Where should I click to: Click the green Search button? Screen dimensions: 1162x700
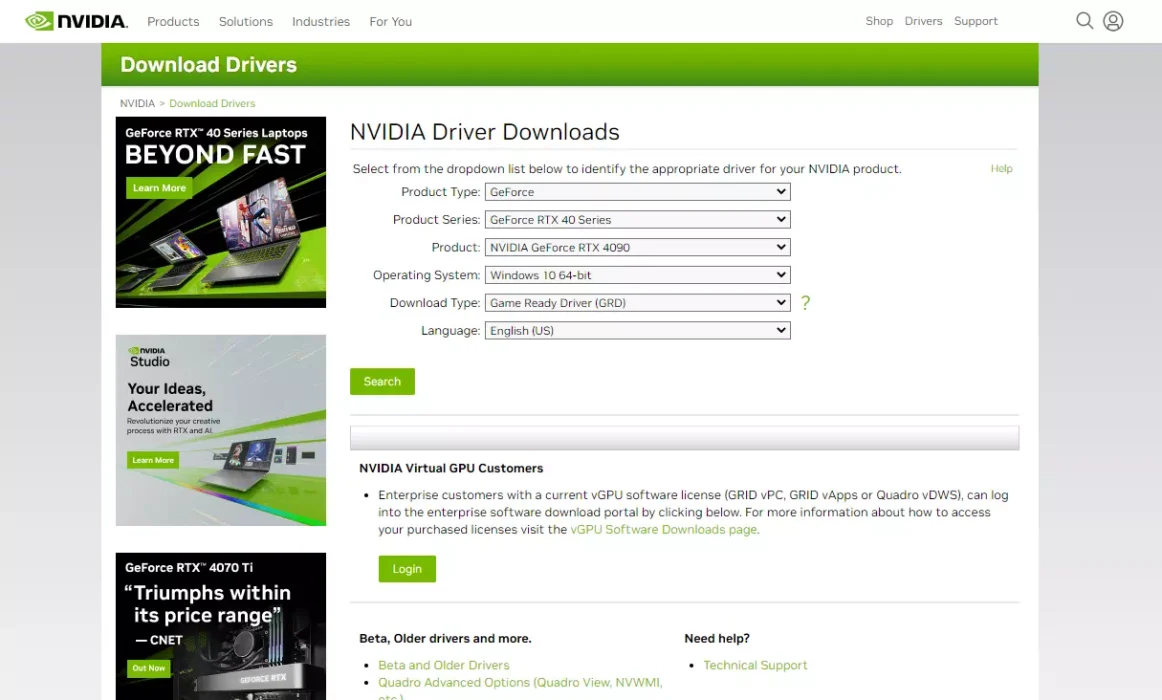tap(382, 381)
